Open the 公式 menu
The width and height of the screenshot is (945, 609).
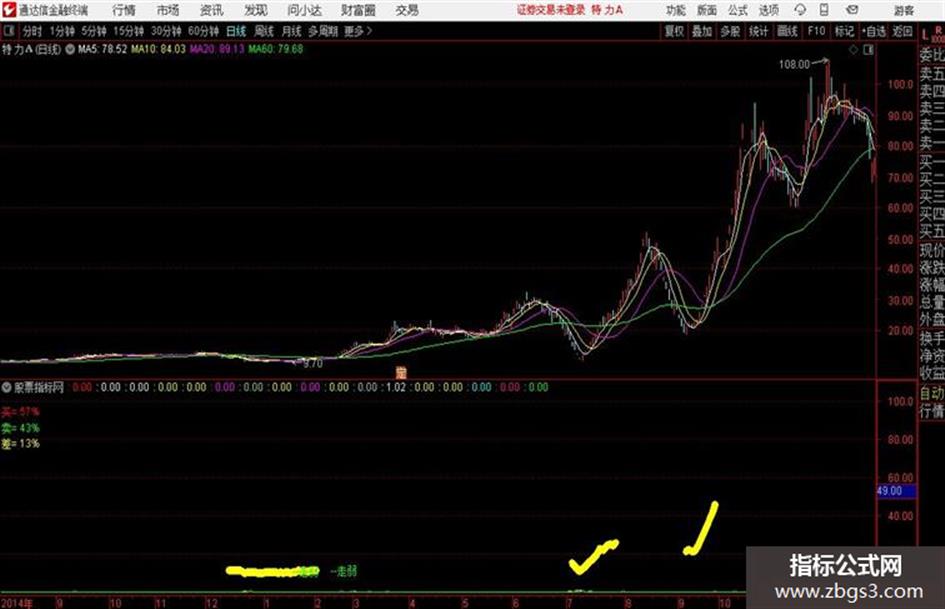(x=738, y=10)
